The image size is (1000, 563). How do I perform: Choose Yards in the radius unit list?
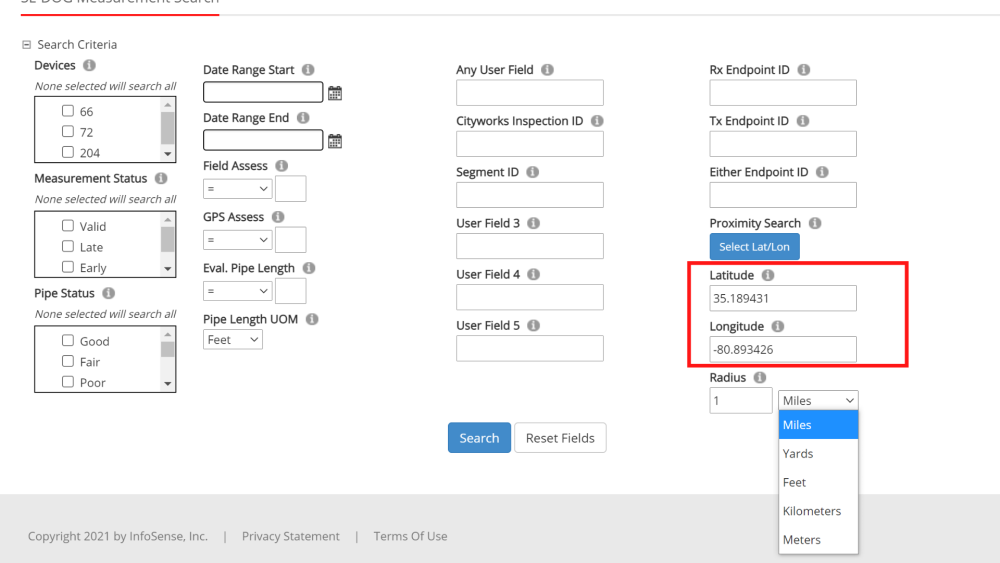click(798, 453)
